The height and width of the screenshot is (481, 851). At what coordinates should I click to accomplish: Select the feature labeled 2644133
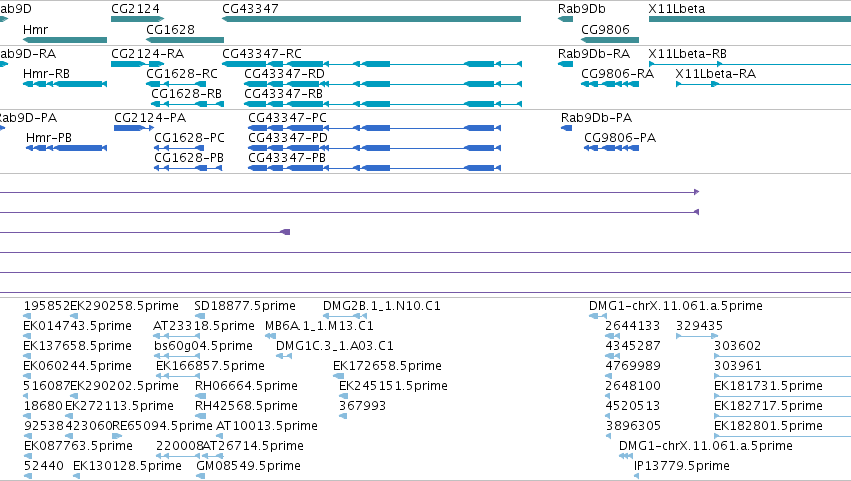tap(632, 326)
